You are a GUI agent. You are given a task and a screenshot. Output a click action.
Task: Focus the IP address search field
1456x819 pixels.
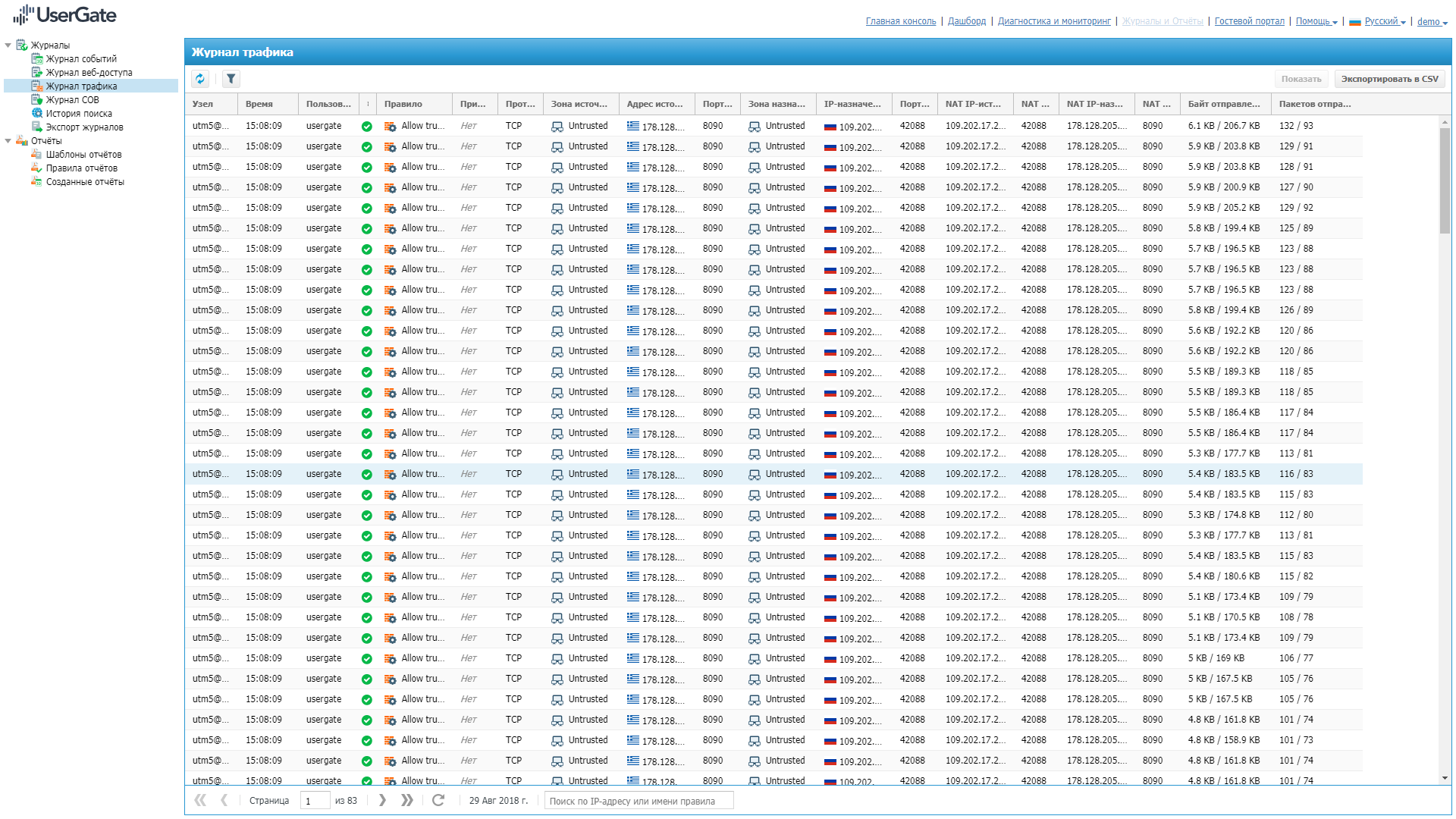pyautogui.click(x=639, y=801)
